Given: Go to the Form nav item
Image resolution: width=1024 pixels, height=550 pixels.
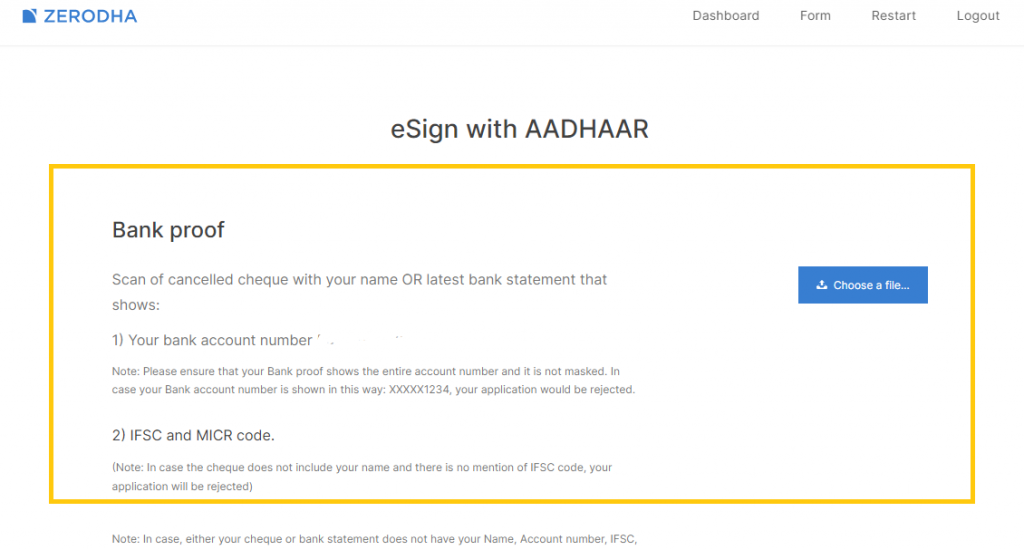Looking at the screenshot, I should 815,16.
